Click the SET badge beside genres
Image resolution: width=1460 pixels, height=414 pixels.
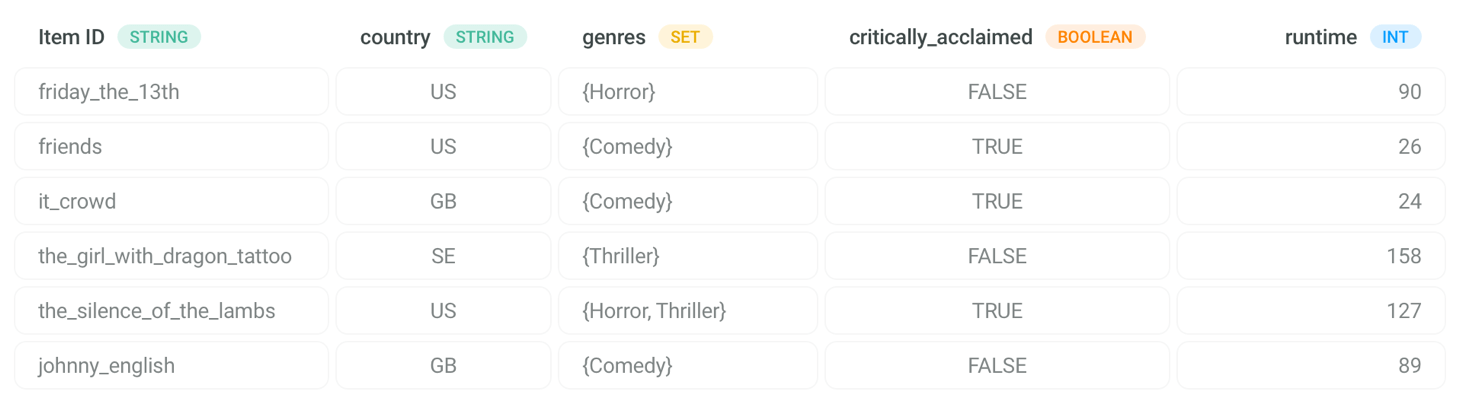[685, 37]
